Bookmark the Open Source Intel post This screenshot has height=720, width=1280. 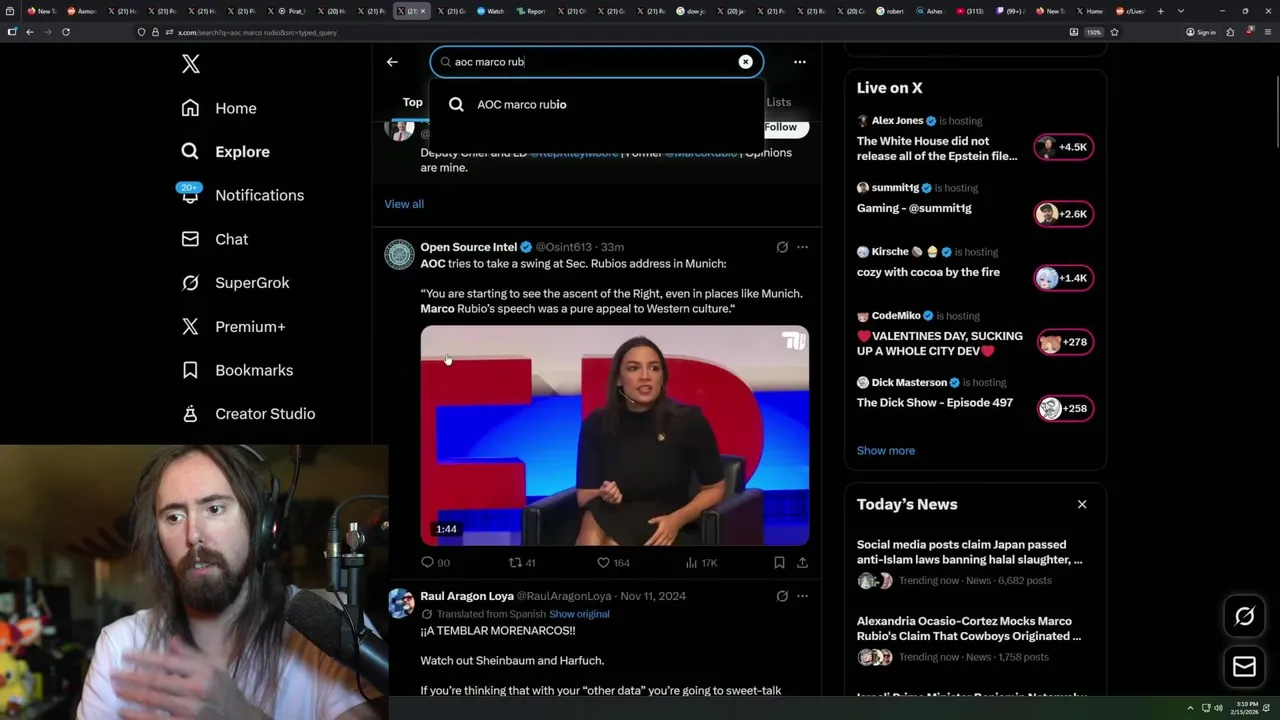(779, 563)
